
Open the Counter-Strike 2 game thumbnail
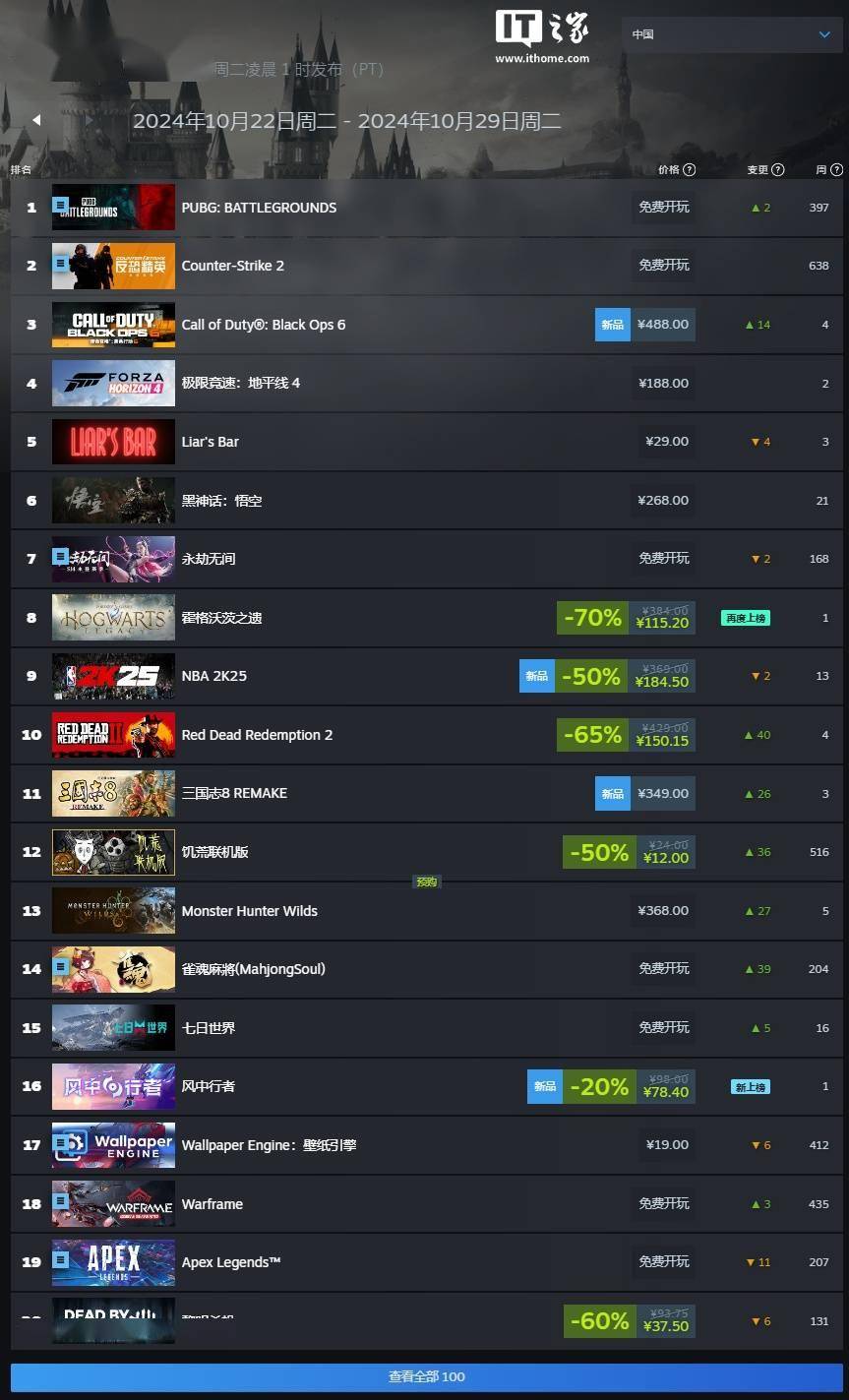pyautogui.click(x=113, y=266)
